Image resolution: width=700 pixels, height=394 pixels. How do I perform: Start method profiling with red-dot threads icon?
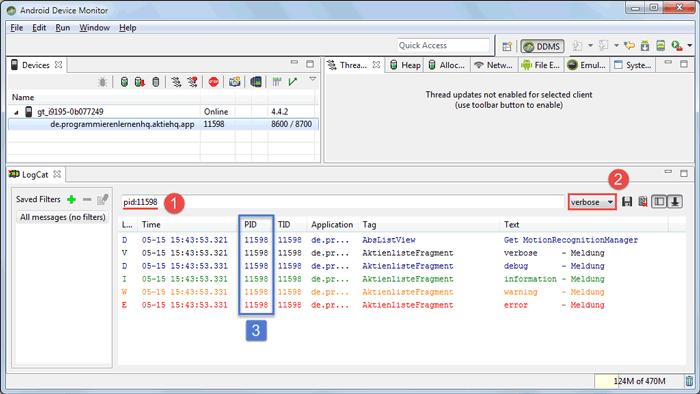(x=192, y=82)
